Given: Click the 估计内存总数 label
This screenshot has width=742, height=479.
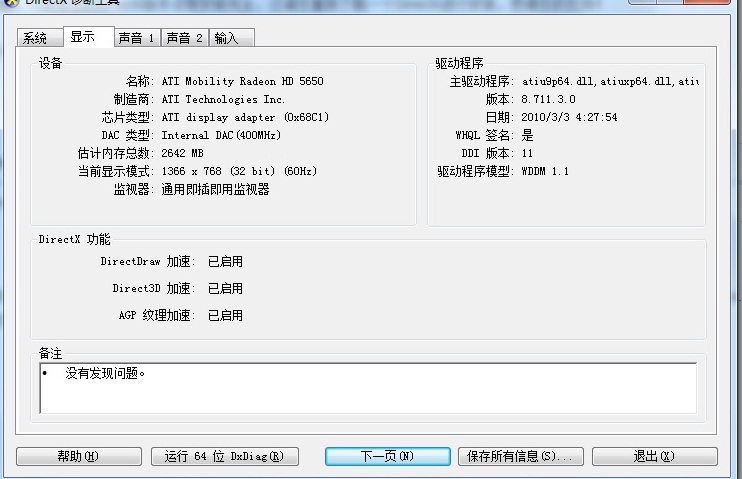Looking at the screenshot, I should pyautogui.click(x=116, y=153).
